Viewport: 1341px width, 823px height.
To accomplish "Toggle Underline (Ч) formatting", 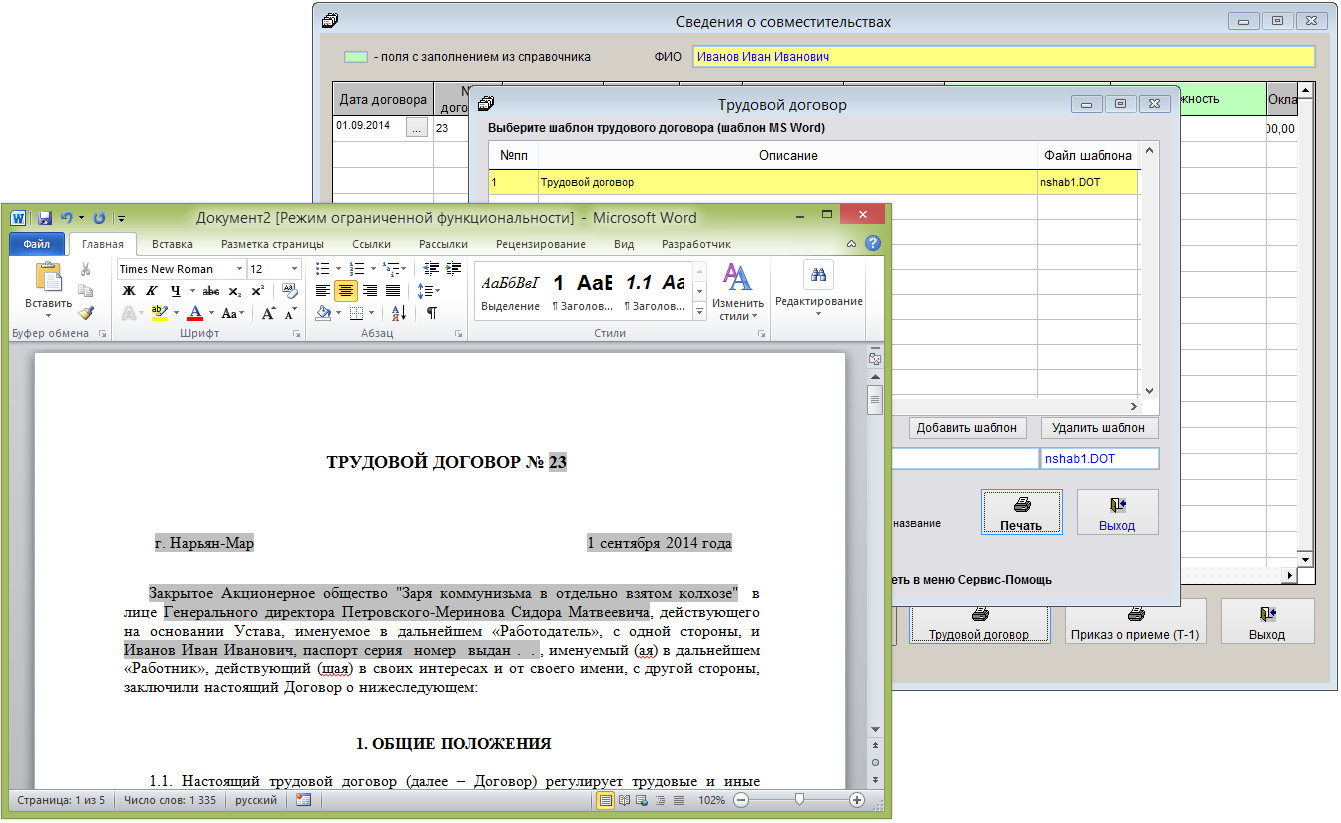I will (x=175, y=291).
